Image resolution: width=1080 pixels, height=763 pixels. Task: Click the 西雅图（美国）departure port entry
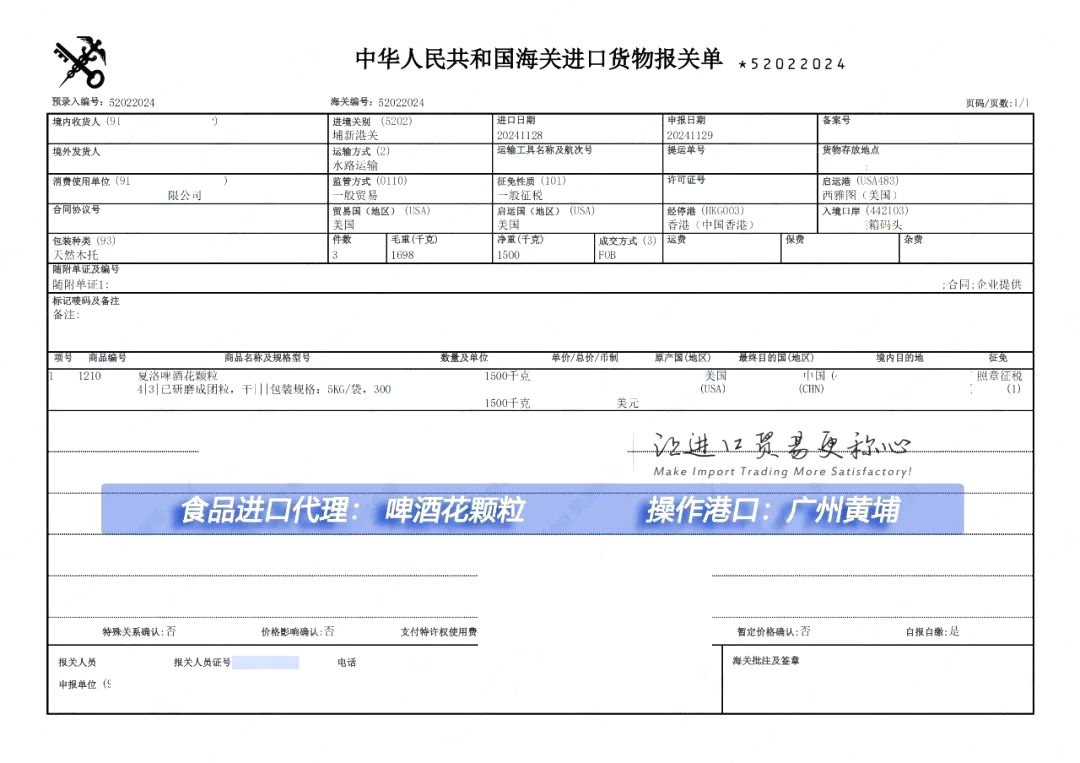(855, 196)
